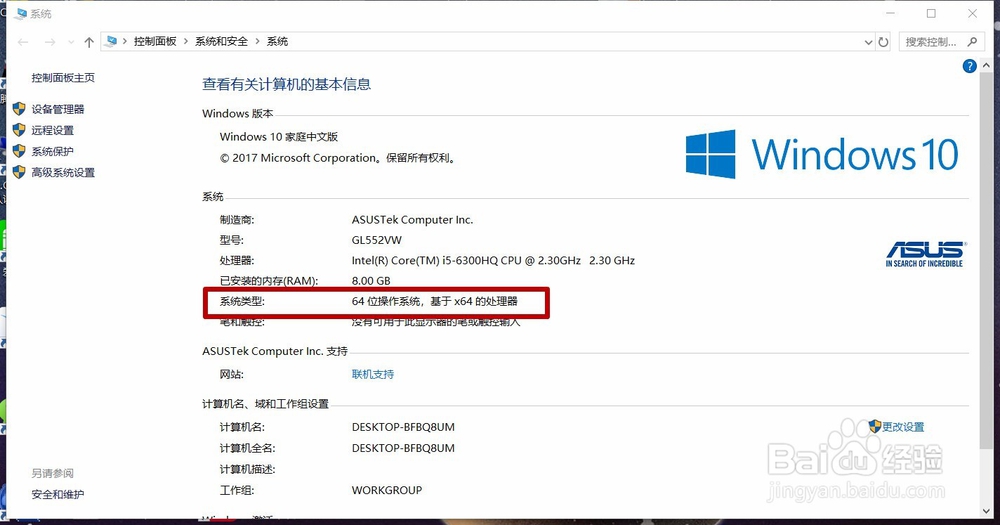1000x525 pixels.
Task: Click scrollbar up arrow
Action: [986, 65]
